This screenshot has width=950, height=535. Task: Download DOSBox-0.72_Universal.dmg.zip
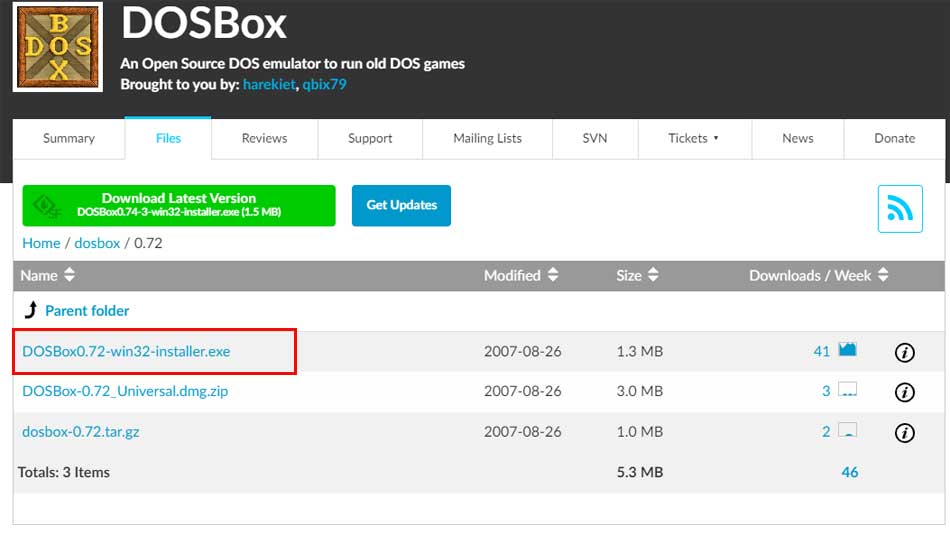coord(125,391)
